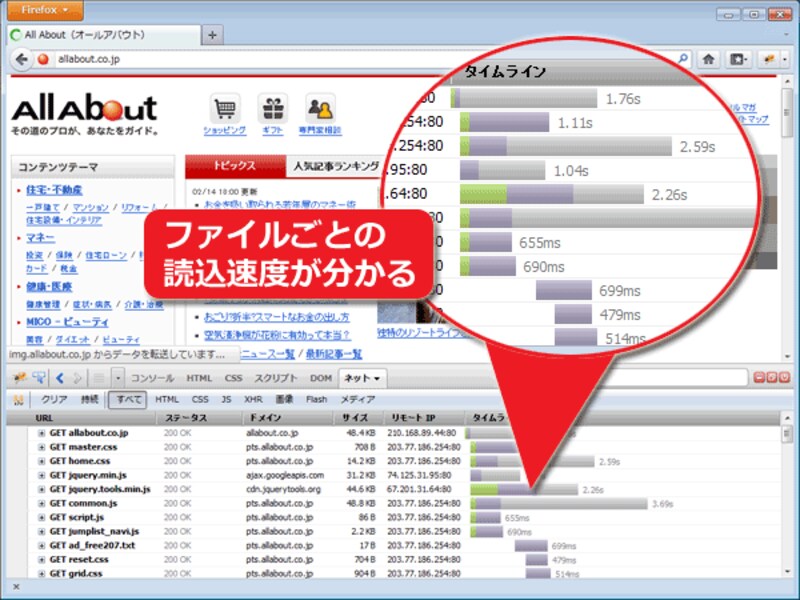800x600 pixels.
Task: Click the Firebug icon in navigation bar
Action: click(769, 60)
